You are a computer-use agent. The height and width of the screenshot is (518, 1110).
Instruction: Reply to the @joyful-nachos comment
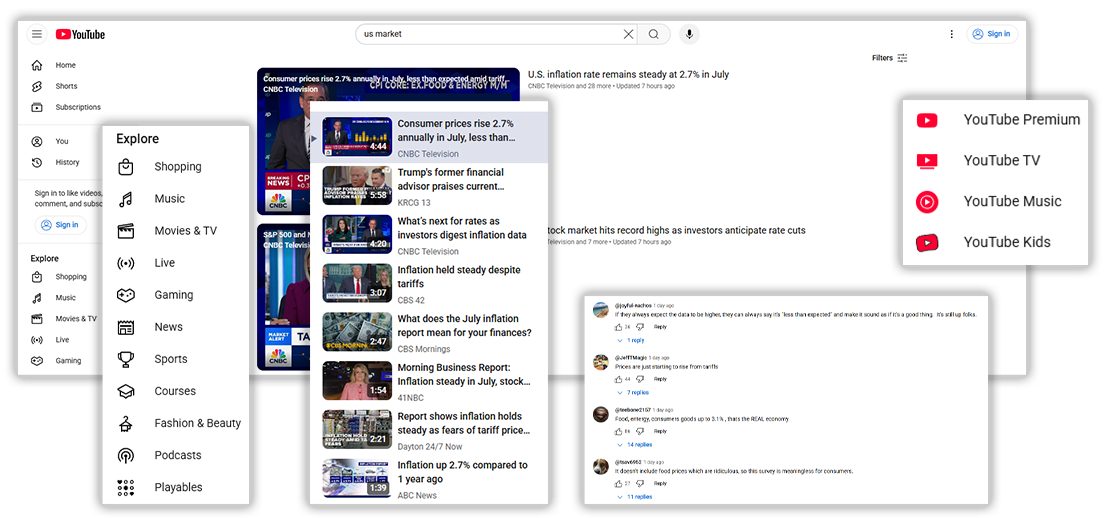[x=660, y=327]
